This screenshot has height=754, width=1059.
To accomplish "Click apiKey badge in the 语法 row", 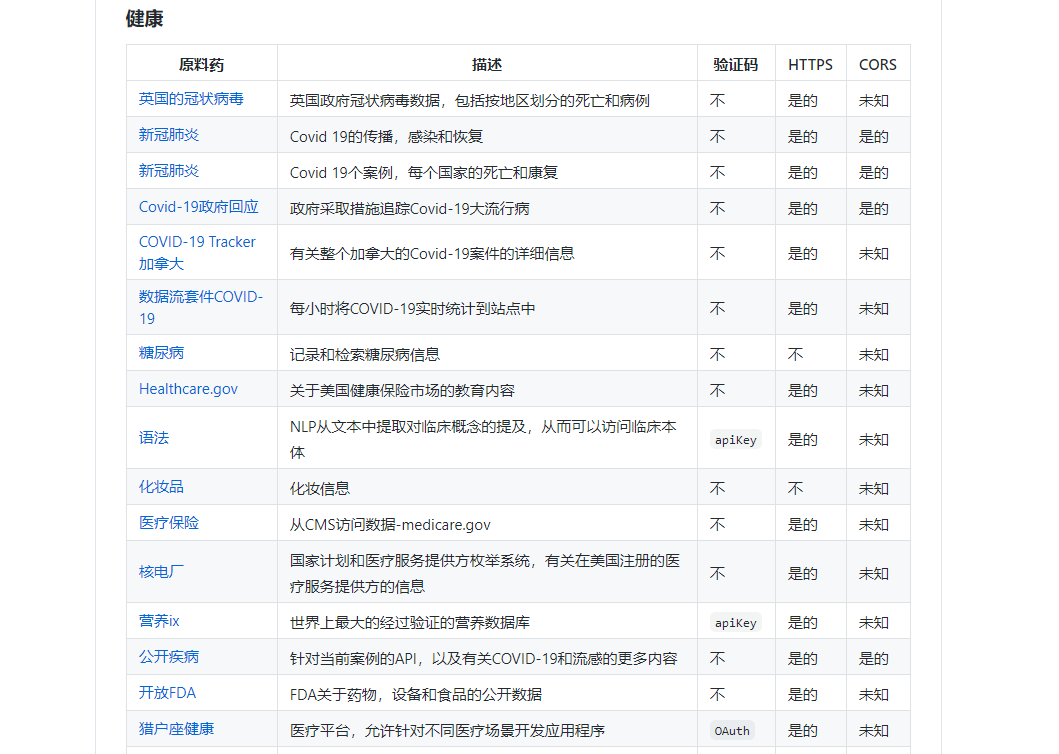I will click(735, 440).
